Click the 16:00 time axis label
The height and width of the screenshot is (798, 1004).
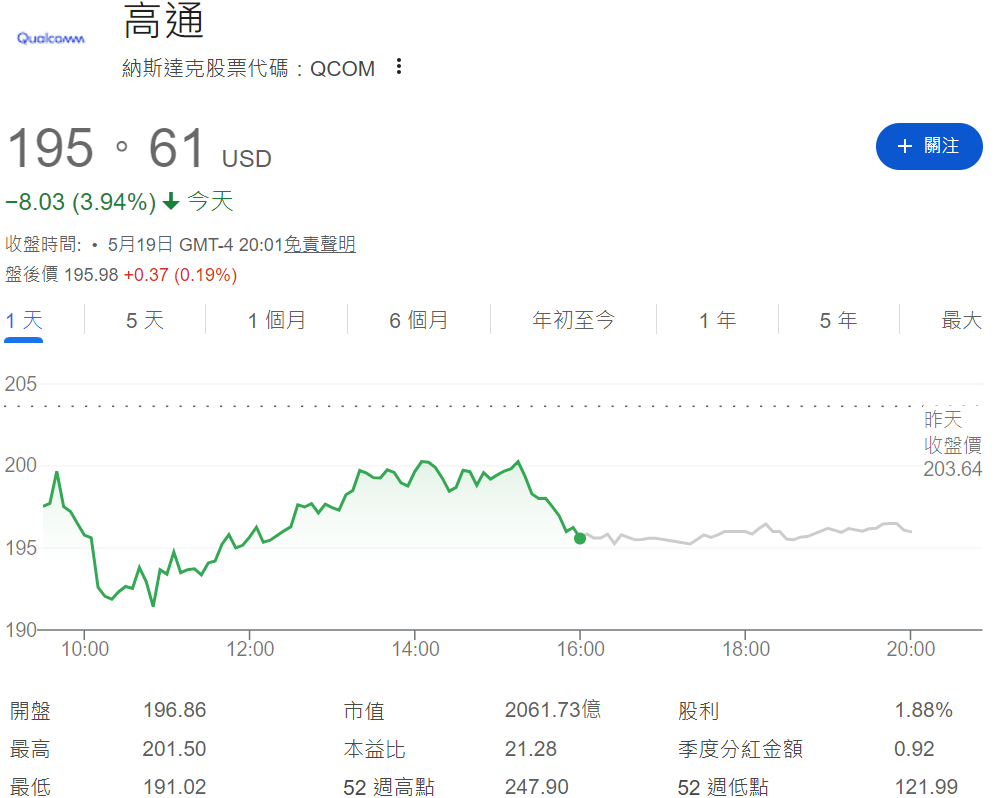pyautogui.click(x=581, y=649)
